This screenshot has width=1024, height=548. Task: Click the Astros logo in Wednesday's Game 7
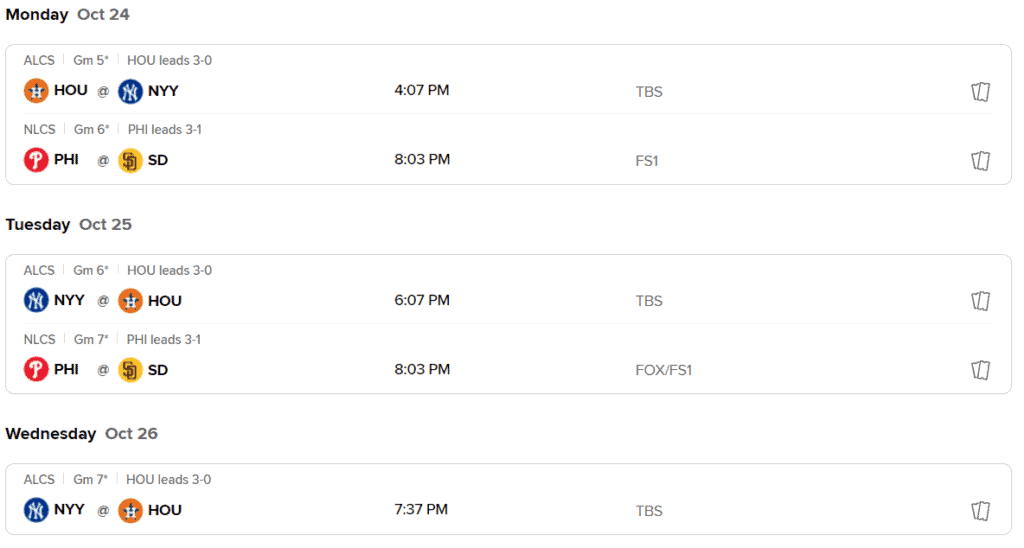tap(130, 511)
